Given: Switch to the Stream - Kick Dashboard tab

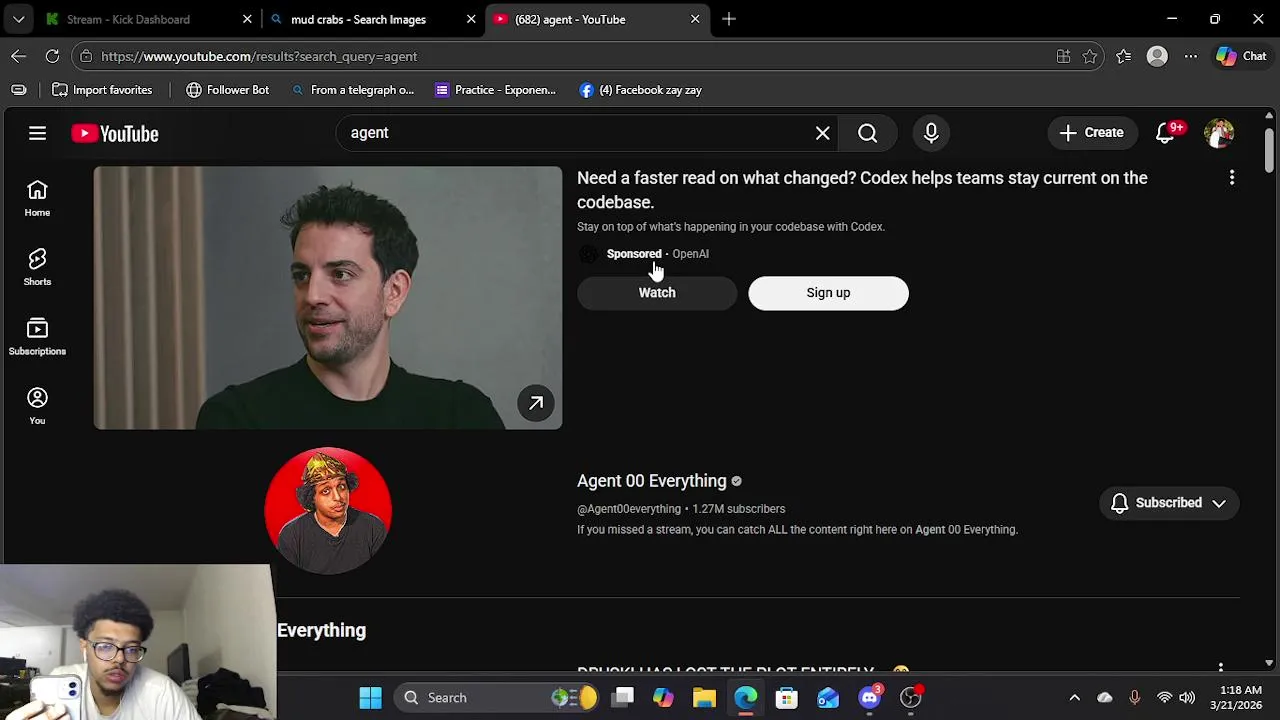Looking at the screenshot, I should coord(148,19).
